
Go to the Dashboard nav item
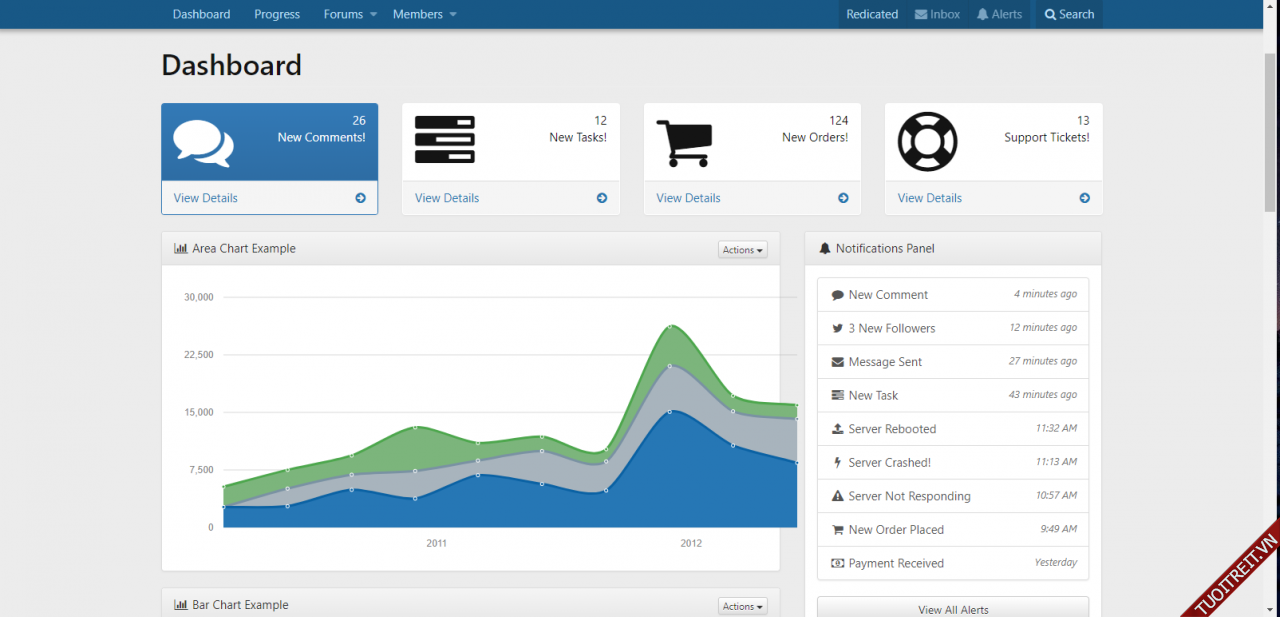(x=201, y=14)
